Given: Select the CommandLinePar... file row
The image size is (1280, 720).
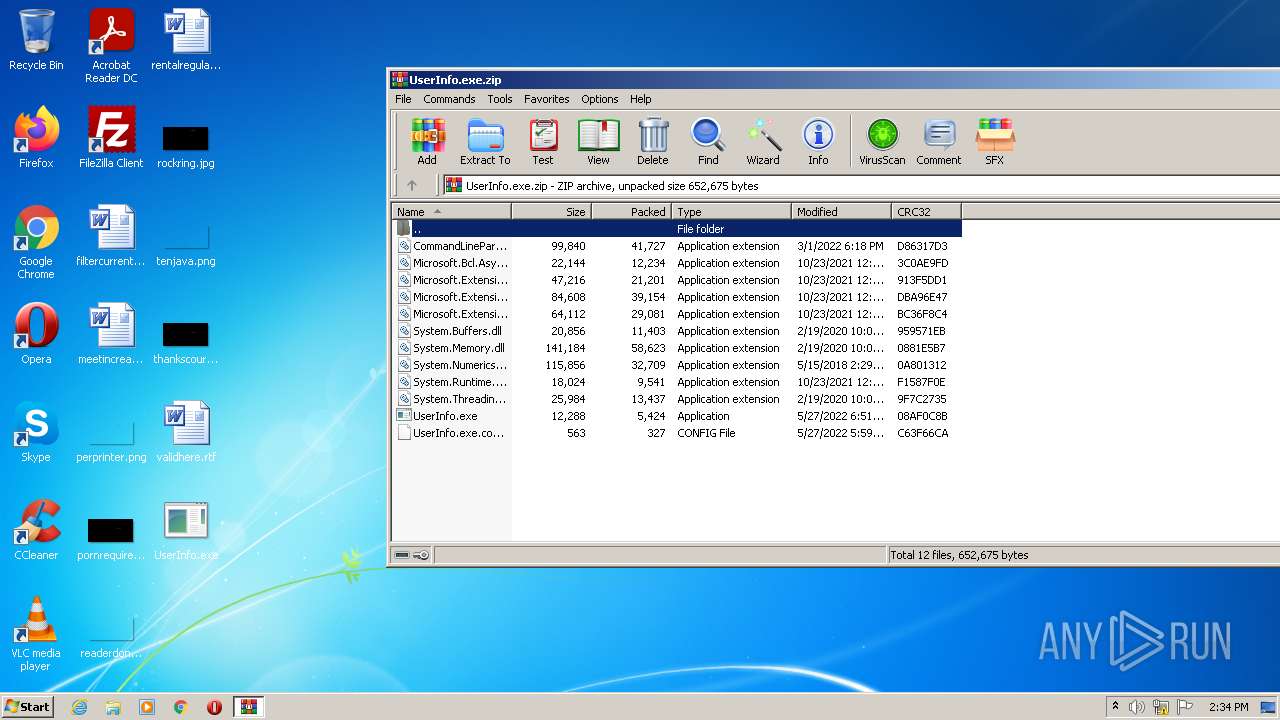Looking at the screenshot, I should 676,246.
